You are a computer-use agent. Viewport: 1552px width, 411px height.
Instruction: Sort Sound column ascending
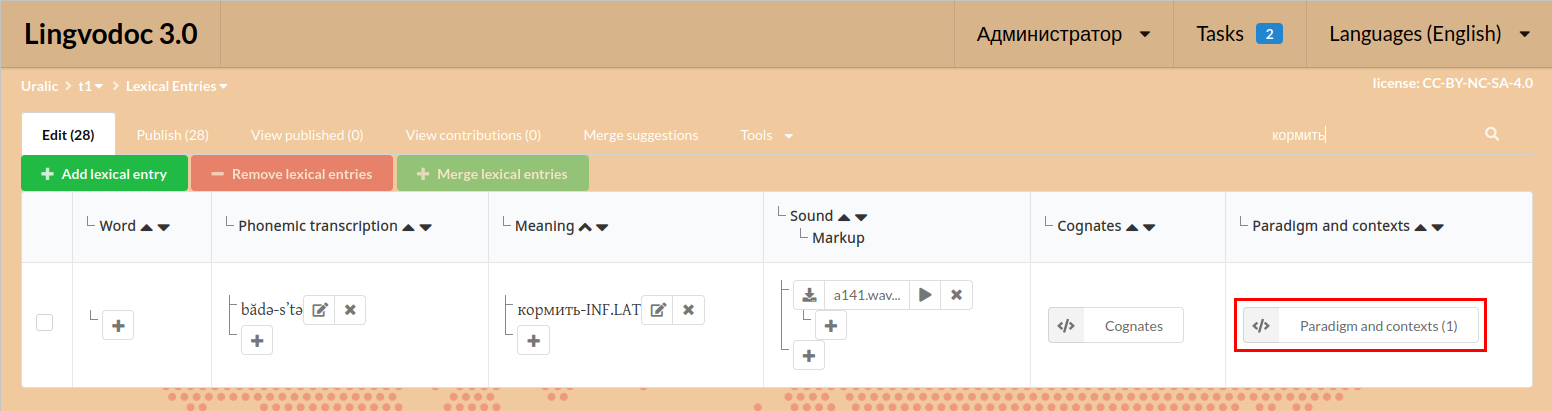[844, 216]
